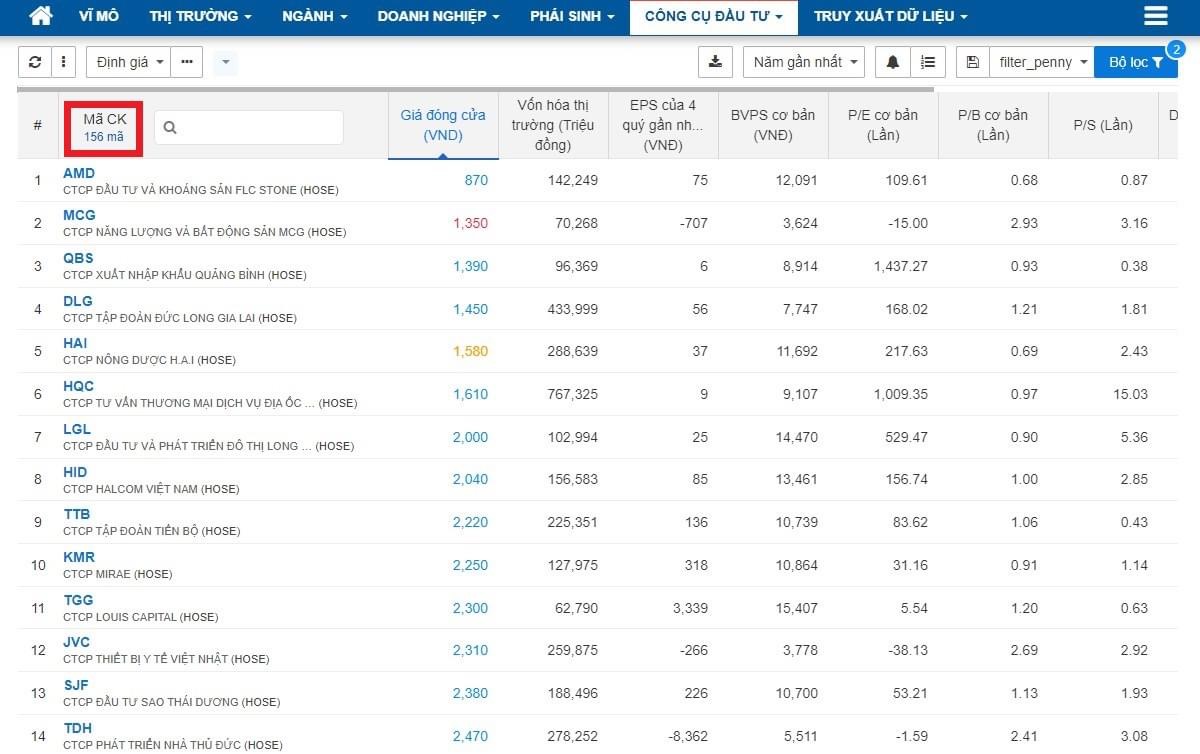This screenshot has height=754, width=1200.
Task: Click the bell alert icon
Action: point(893,62)
